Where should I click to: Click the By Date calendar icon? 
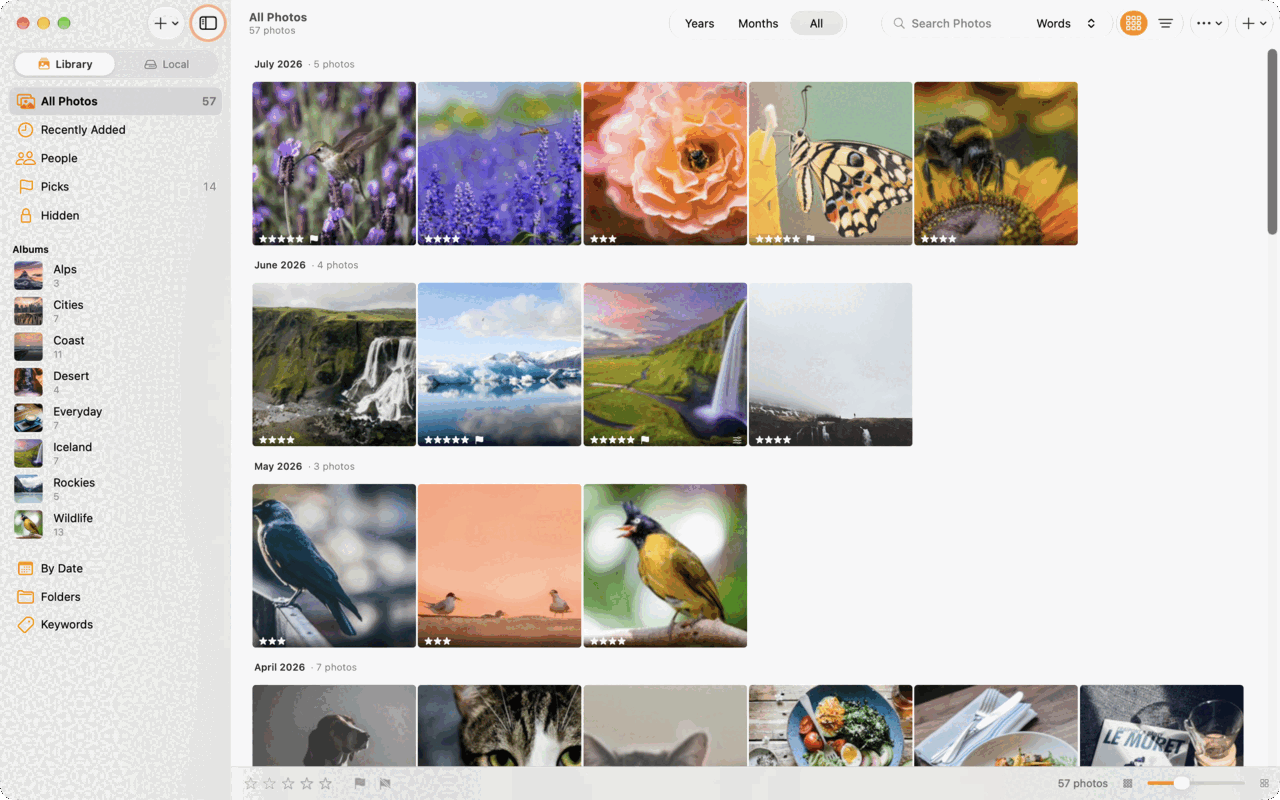pos(26,568)
